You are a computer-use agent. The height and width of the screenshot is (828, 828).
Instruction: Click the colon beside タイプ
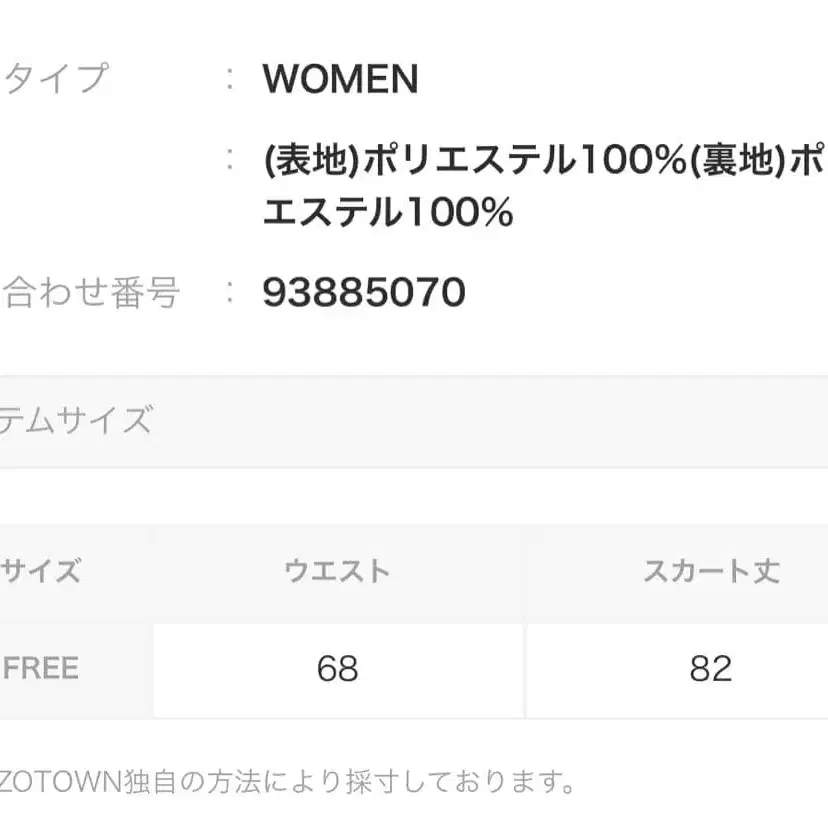tap(231, 79)
